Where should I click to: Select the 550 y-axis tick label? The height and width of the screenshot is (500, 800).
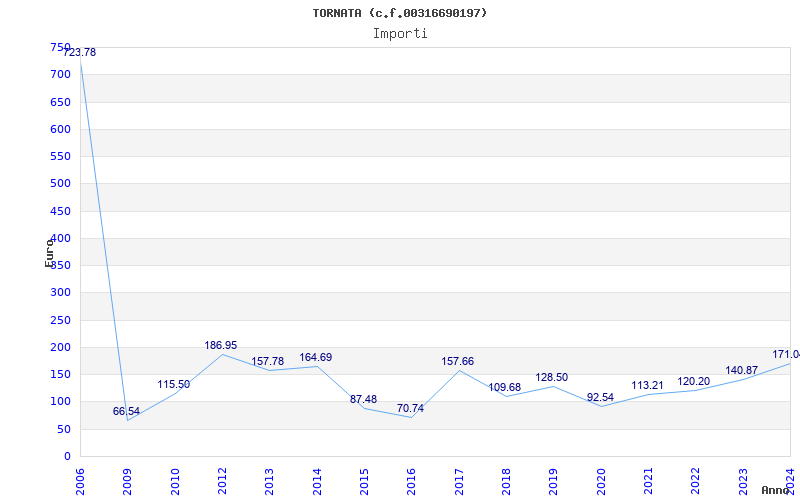(60, 157)
